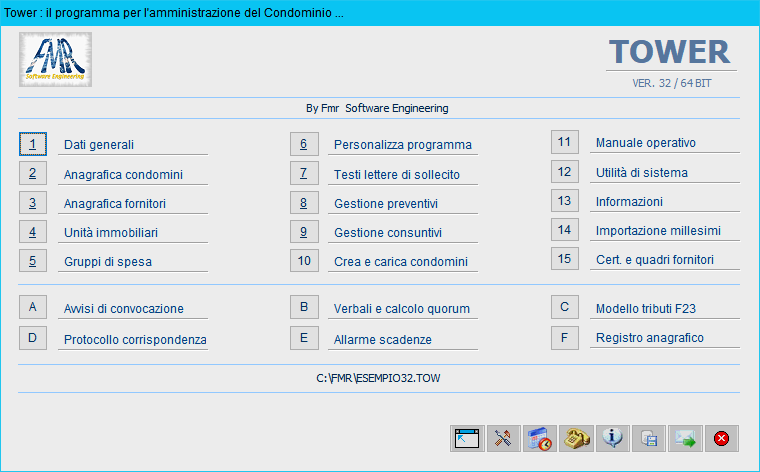The height and width of the screenshot is (472, 760).
Task: Open Testi lettere di sollecito
Action: click(x=397, y=174)
